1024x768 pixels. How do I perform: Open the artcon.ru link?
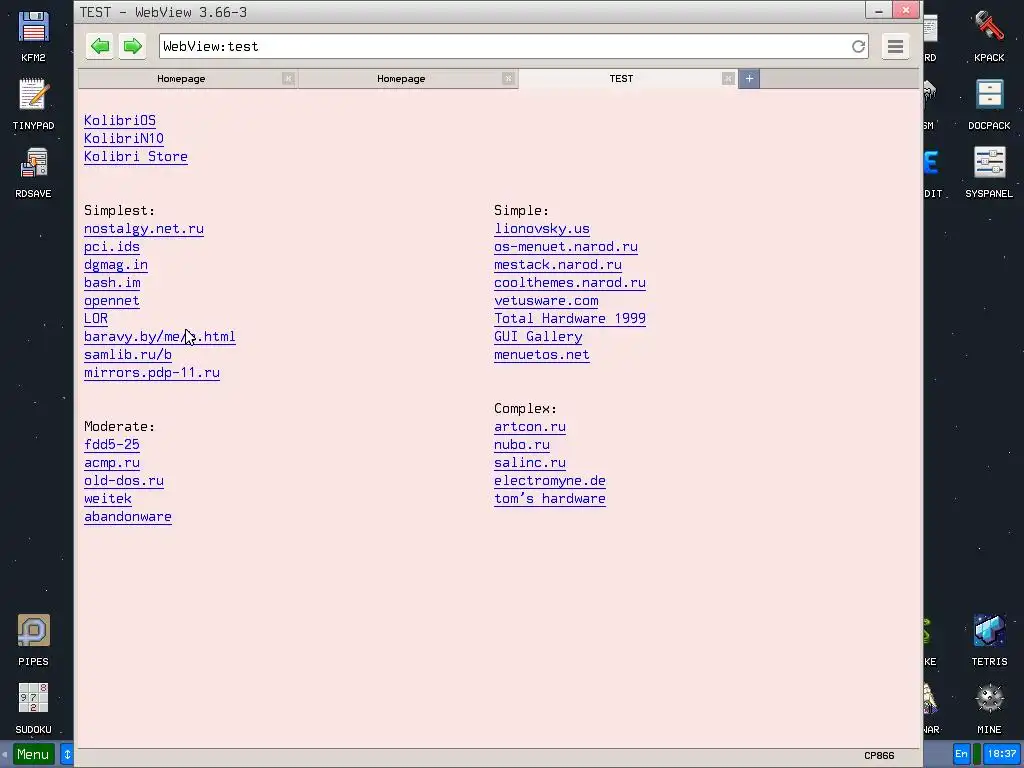(x=530, y=427)
